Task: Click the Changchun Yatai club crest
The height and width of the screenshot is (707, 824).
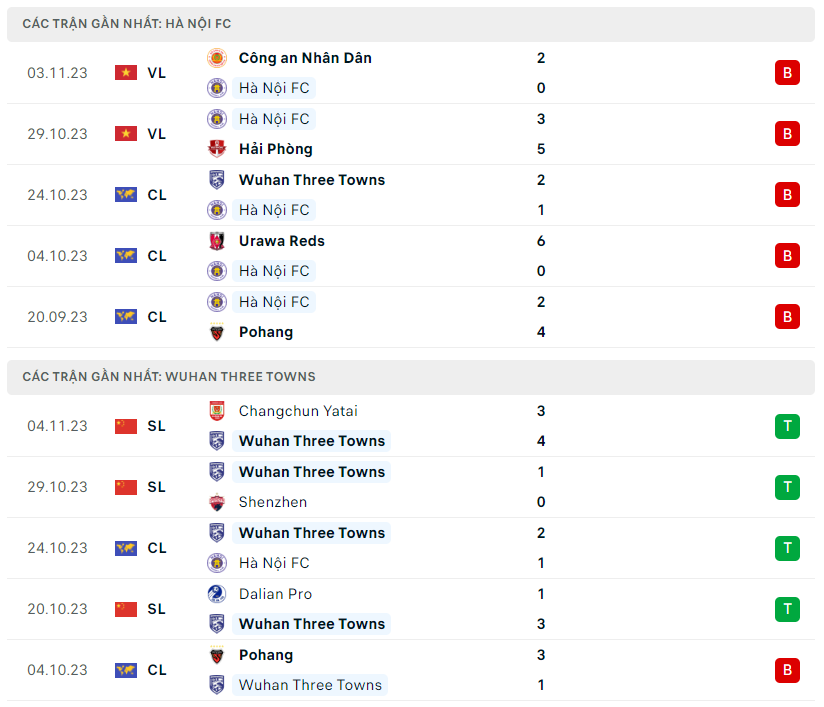Action: [x=216, y=411]
